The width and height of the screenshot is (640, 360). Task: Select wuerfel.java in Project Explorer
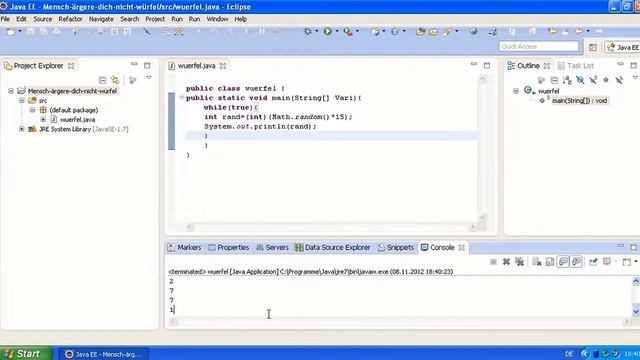77,120
